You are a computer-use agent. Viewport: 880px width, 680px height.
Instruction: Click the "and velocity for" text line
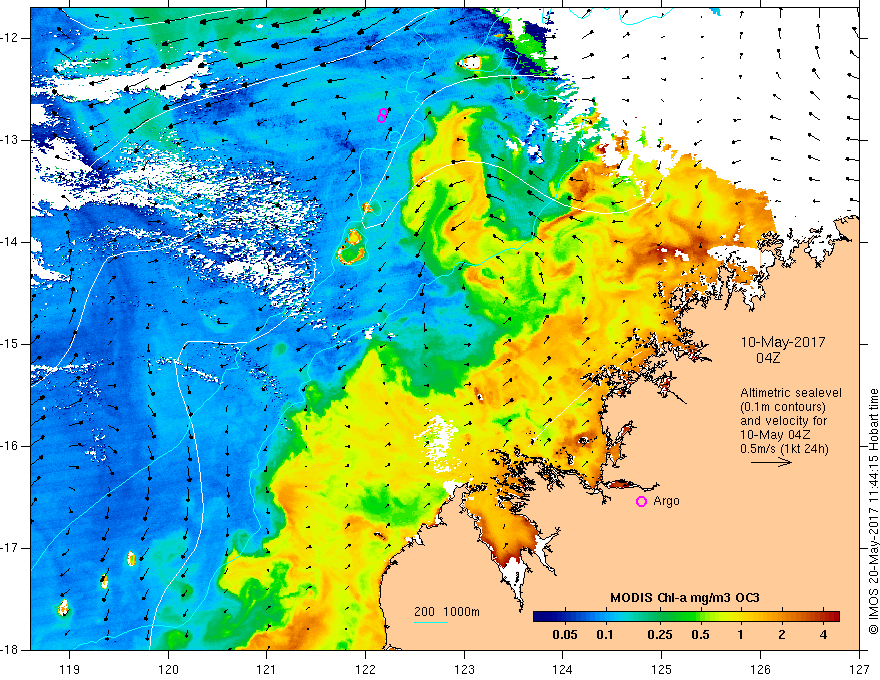click(783, 421)
